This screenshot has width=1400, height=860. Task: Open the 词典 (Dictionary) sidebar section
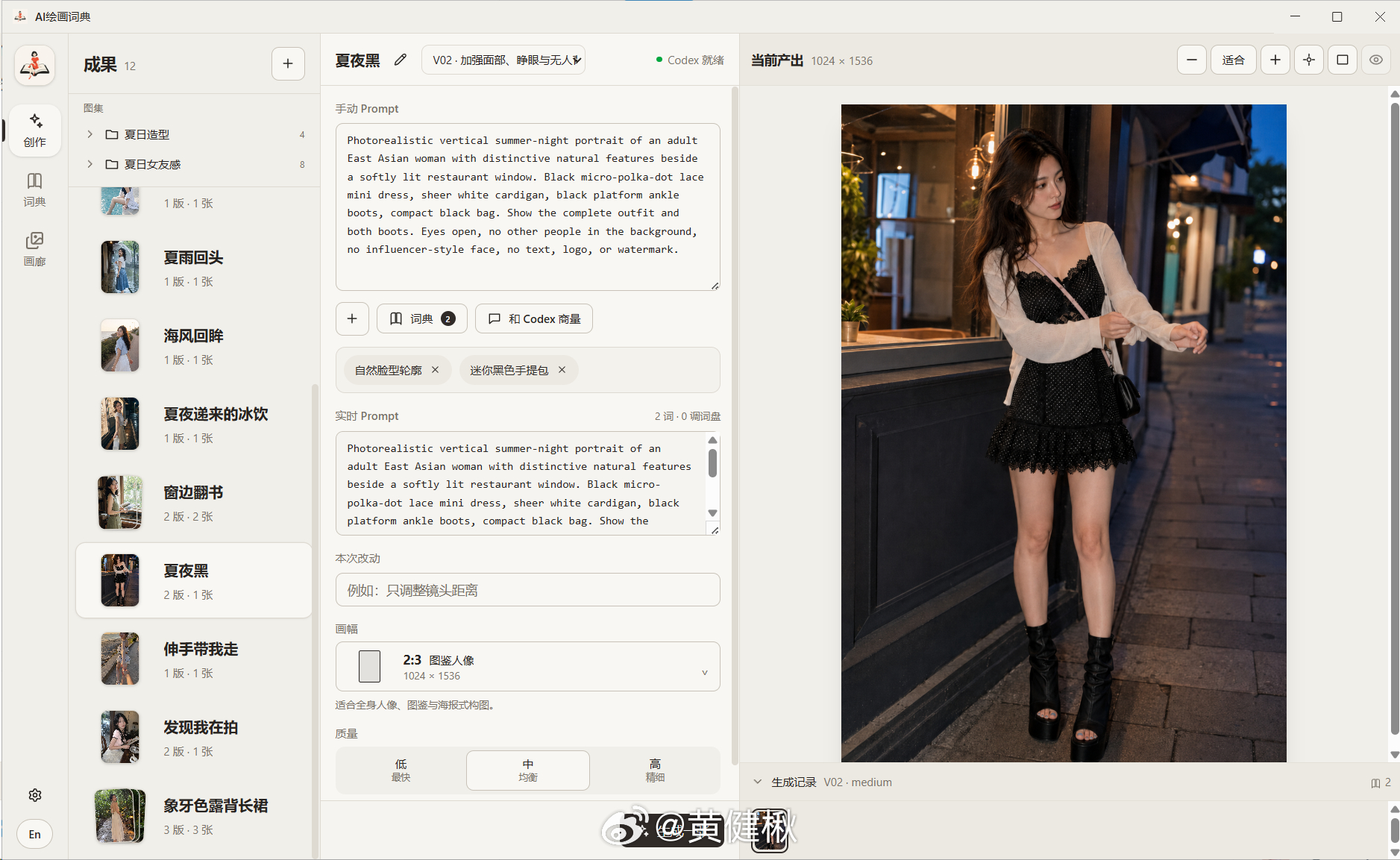coord(35,190)
